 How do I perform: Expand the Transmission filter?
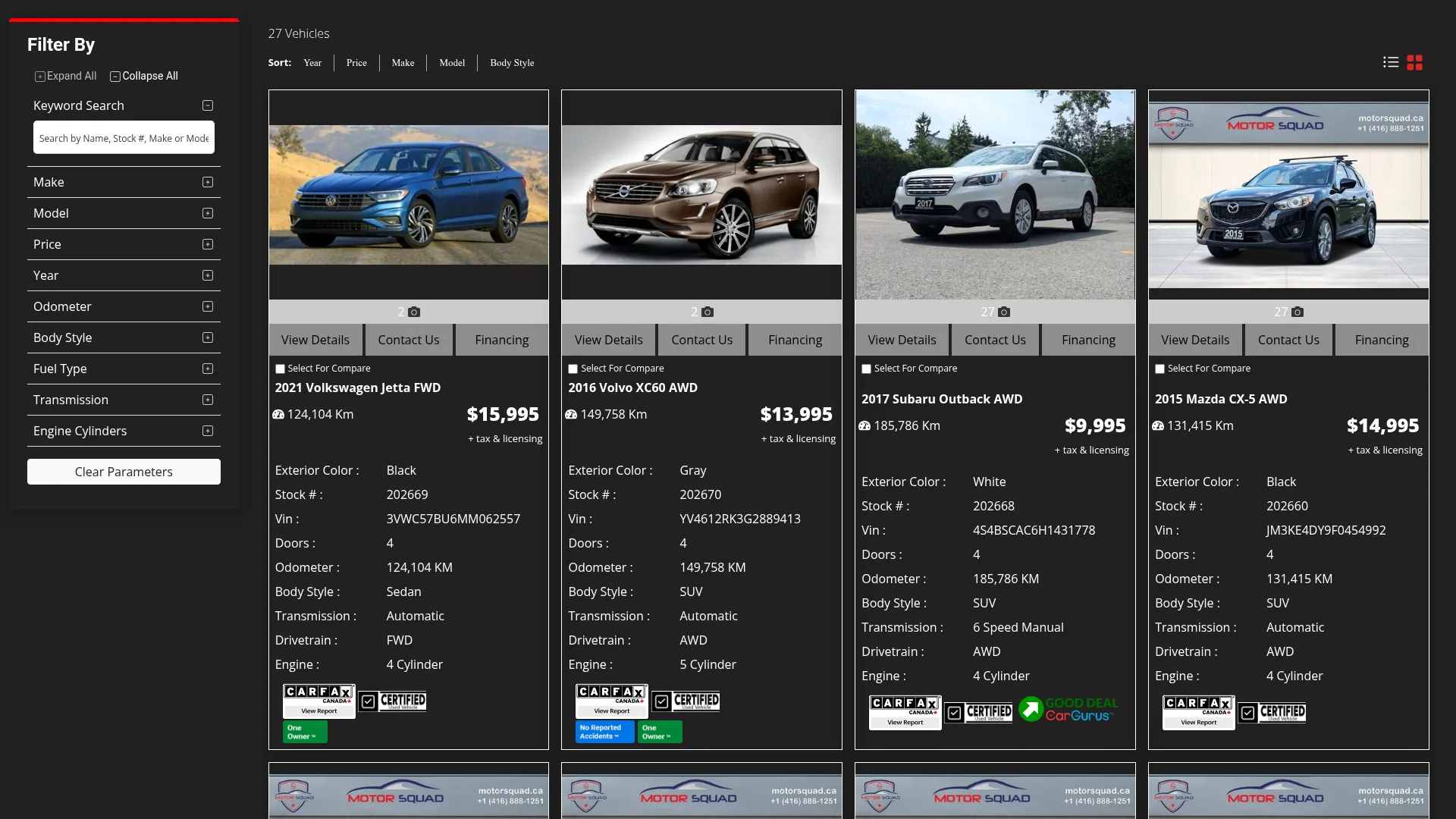[208, 400]
